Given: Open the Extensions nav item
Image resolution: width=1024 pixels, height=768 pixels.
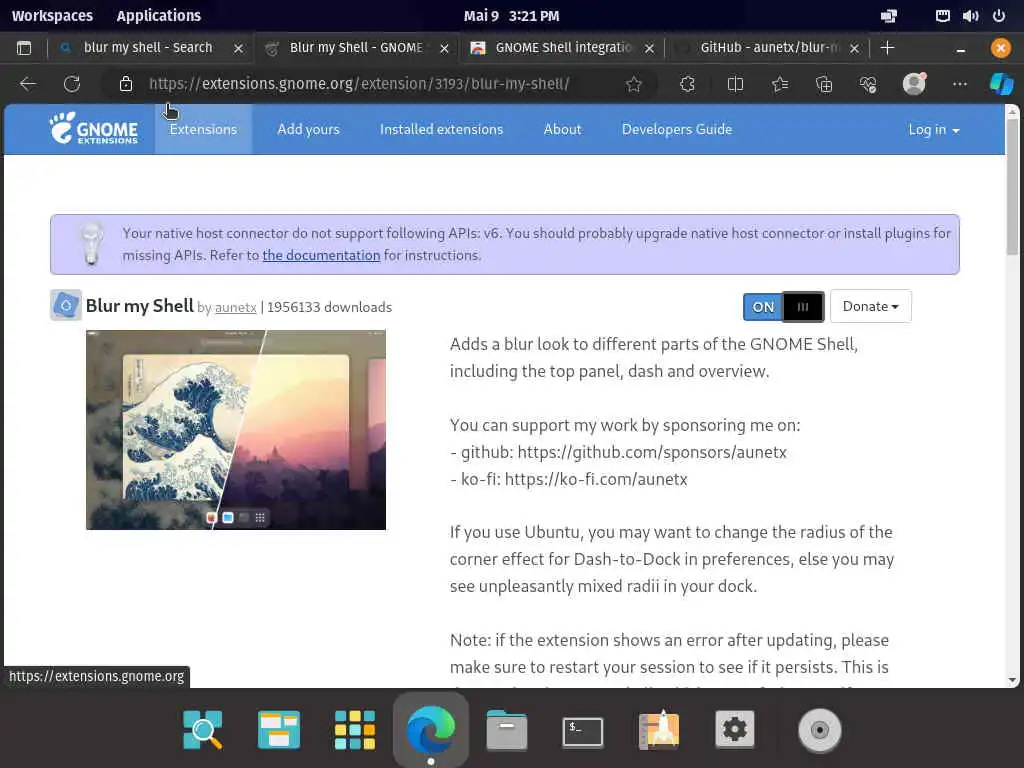Looking at the screenshot, I should [203, 129].
